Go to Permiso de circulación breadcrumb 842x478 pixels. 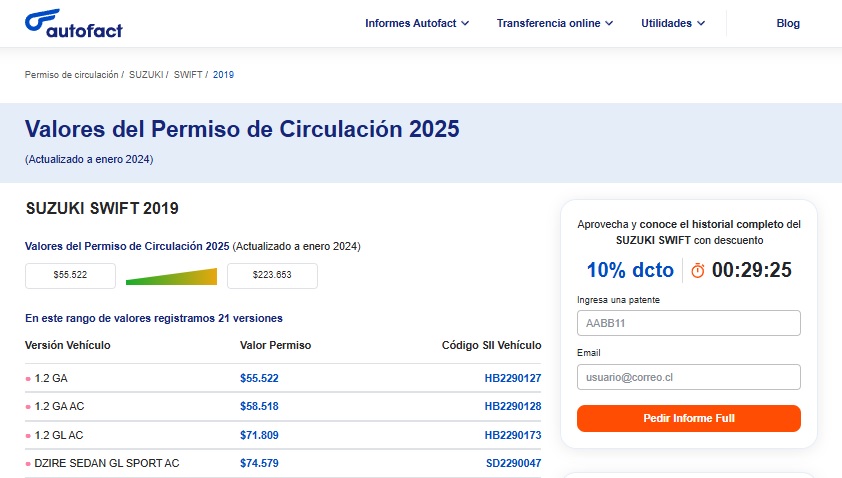point(72,75)
